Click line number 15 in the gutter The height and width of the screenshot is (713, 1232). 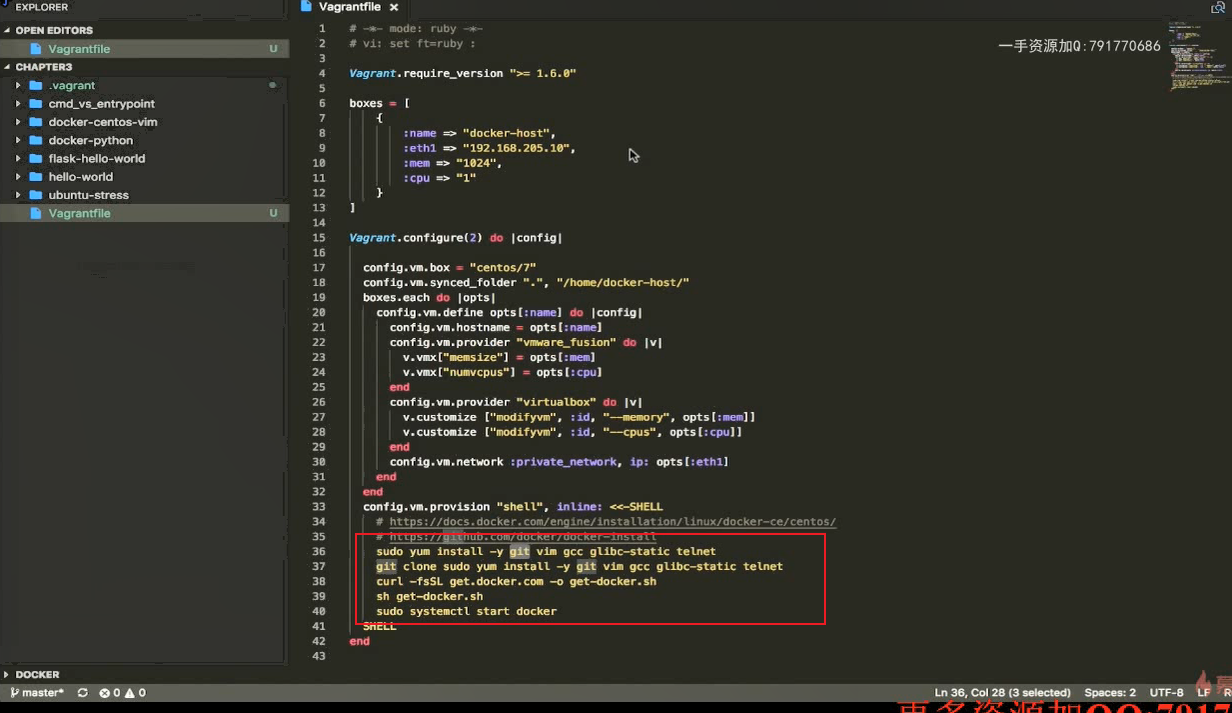[x=319, y=238]
